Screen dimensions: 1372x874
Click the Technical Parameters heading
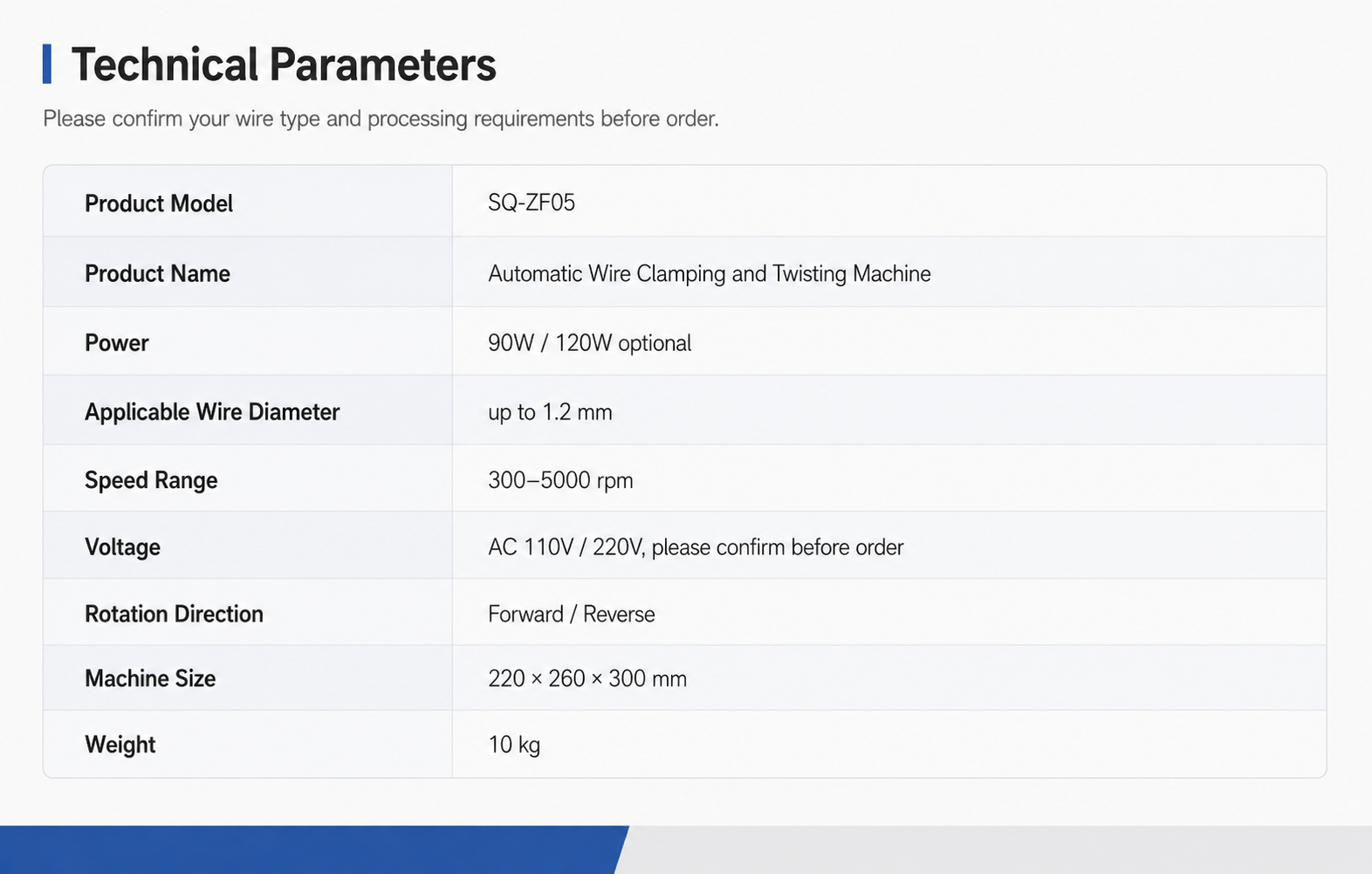(284, 65)
